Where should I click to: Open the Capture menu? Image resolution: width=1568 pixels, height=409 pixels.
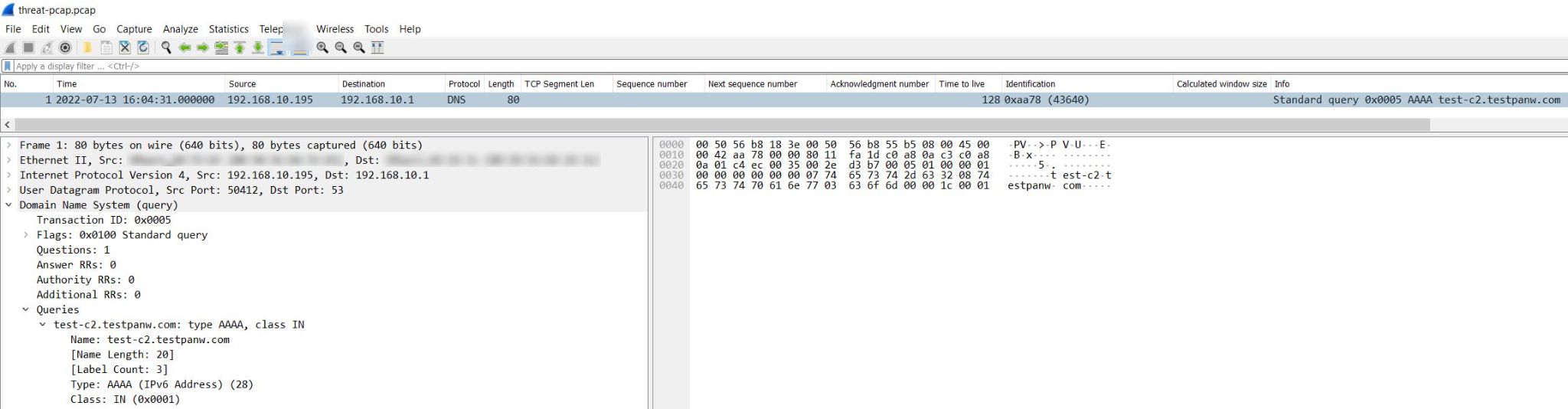point(135,29)
